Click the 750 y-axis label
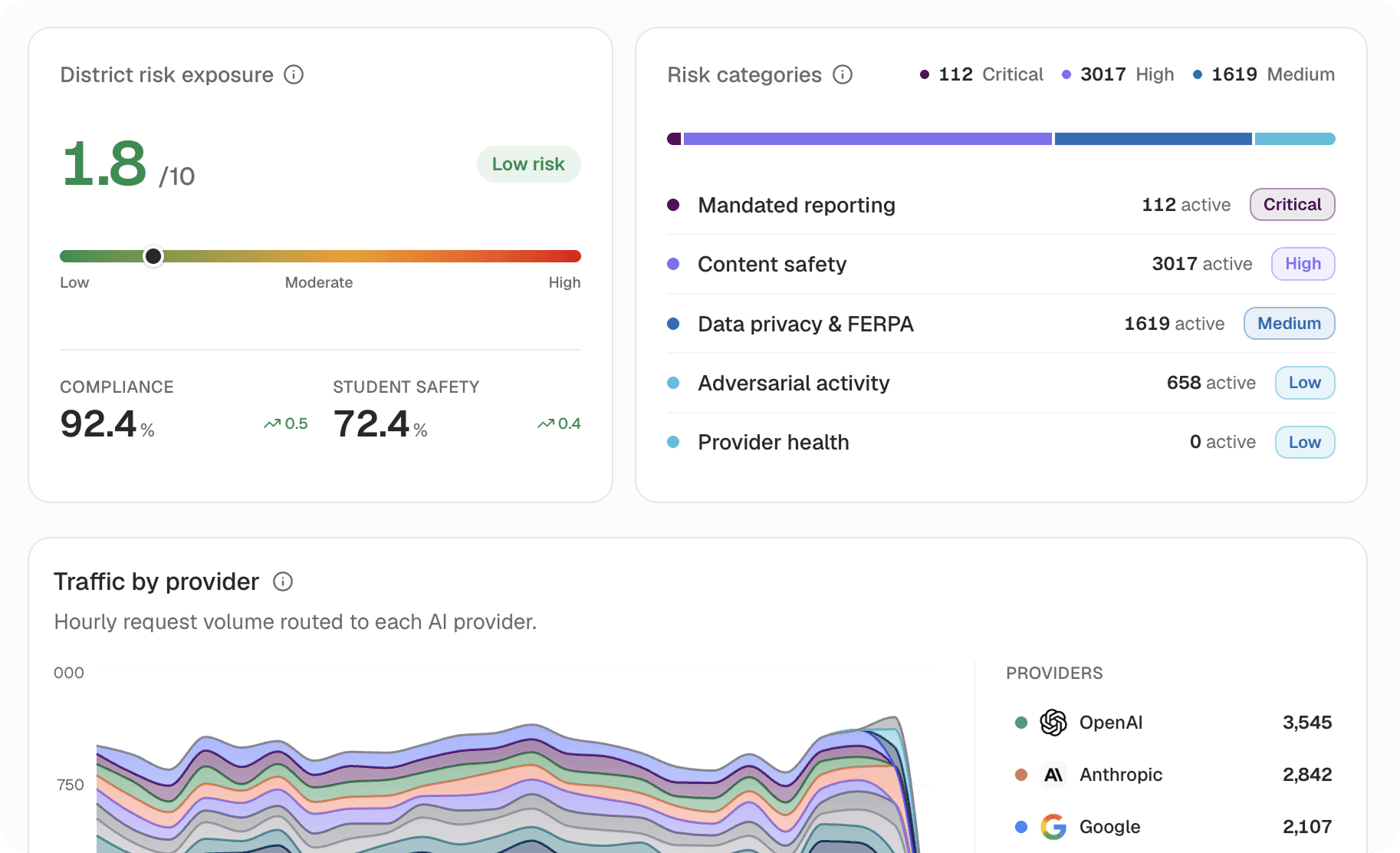 pyautogui.click(x=71, y=785)
